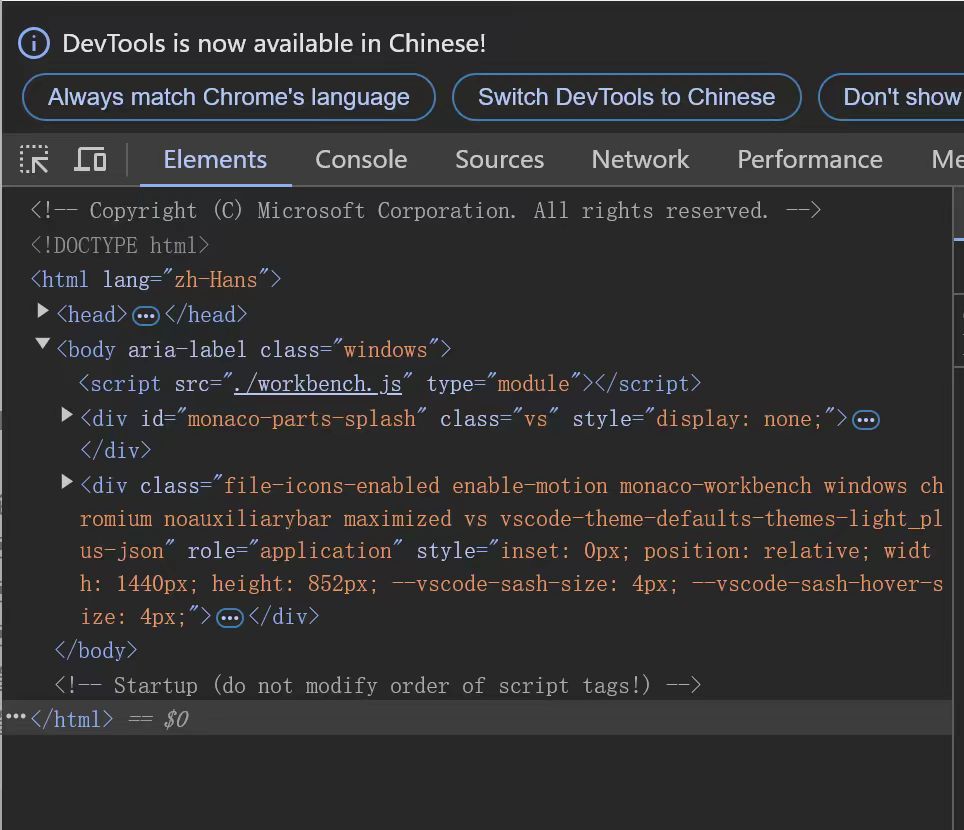The image size is (964, 830).
Task: Go to the Network tab
Action: (x=640, y=160)
